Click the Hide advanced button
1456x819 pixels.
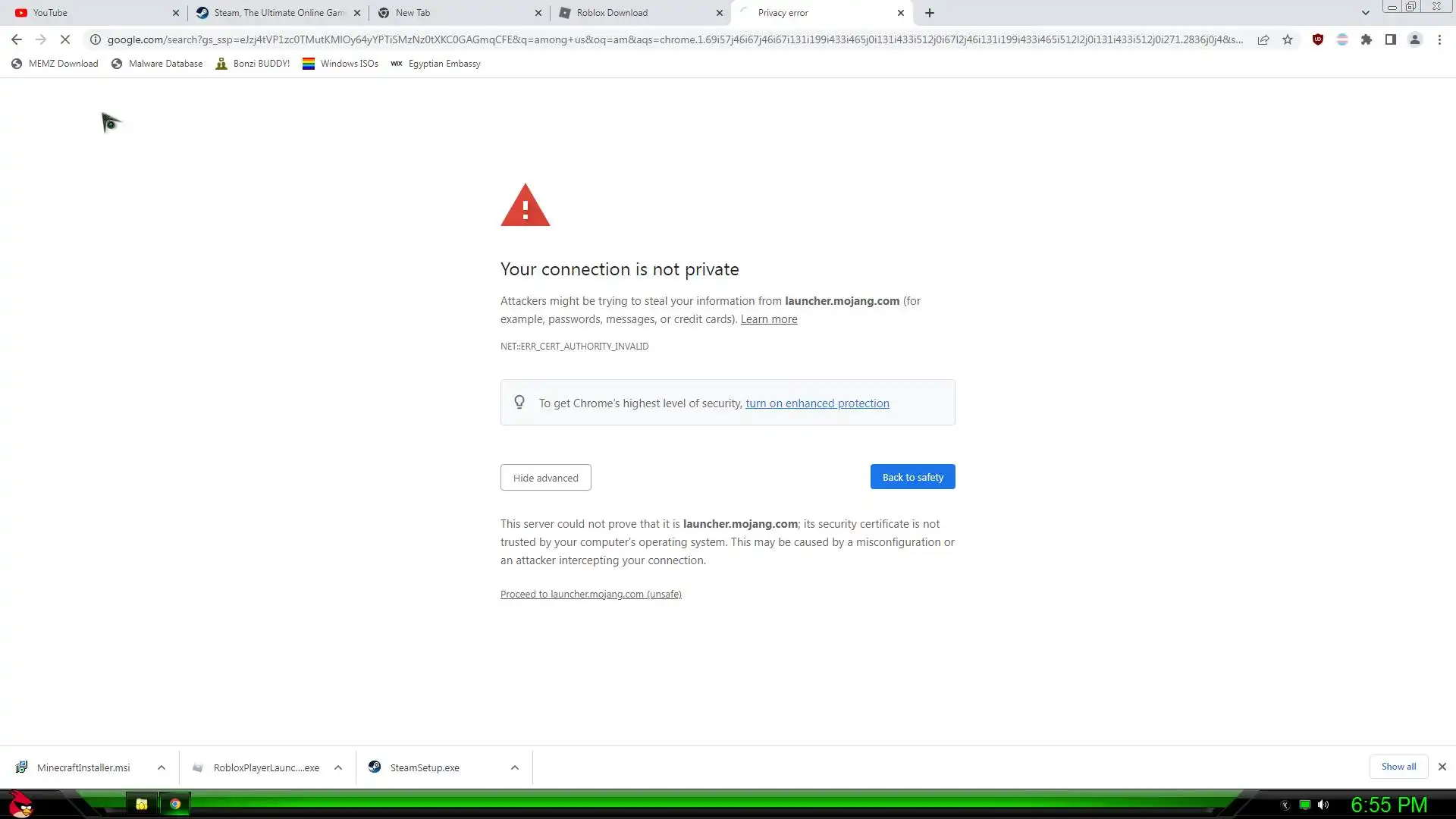(x=545, y=478)
